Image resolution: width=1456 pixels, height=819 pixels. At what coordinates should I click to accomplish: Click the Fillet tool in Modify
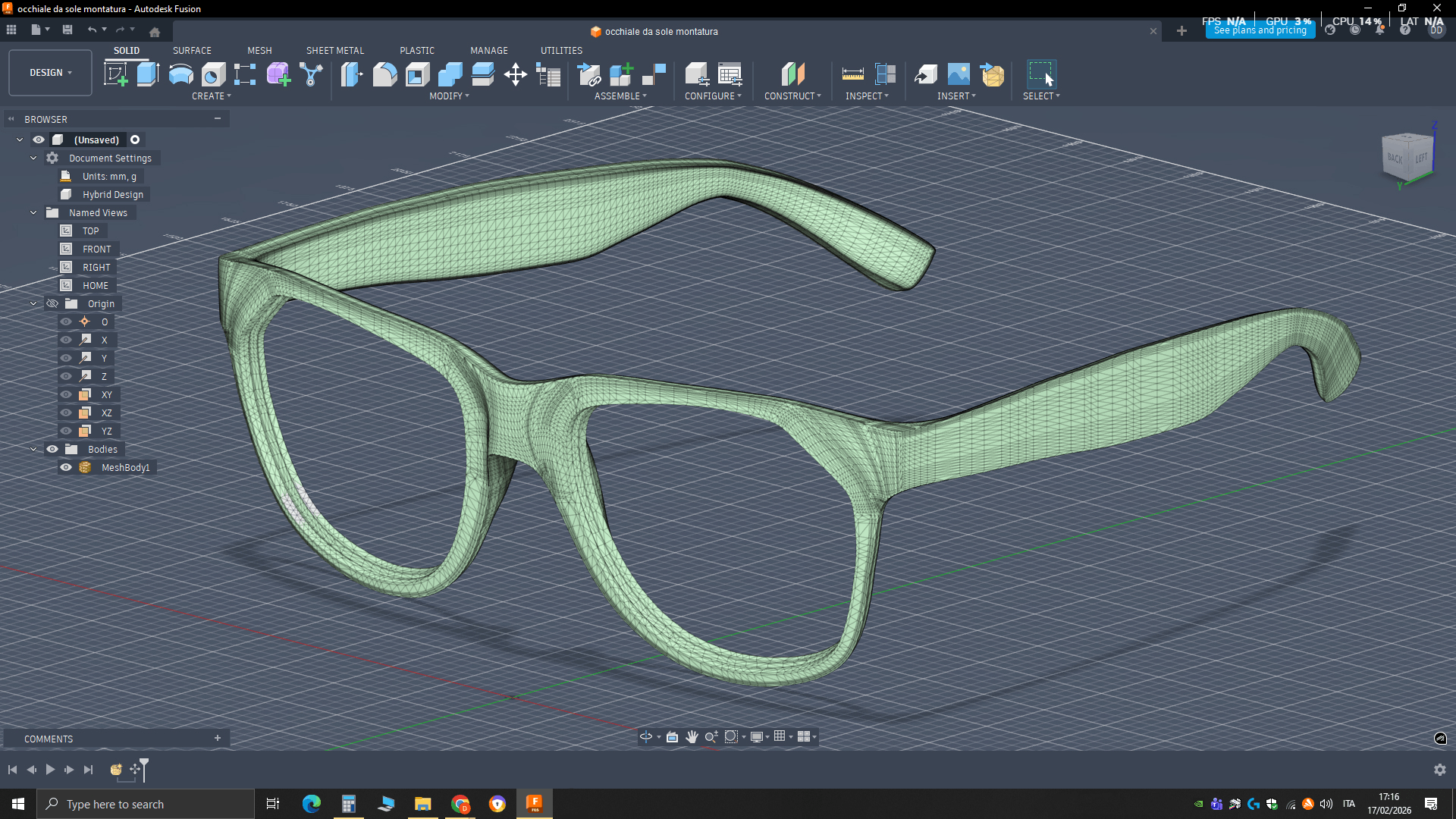click(384, 74)
